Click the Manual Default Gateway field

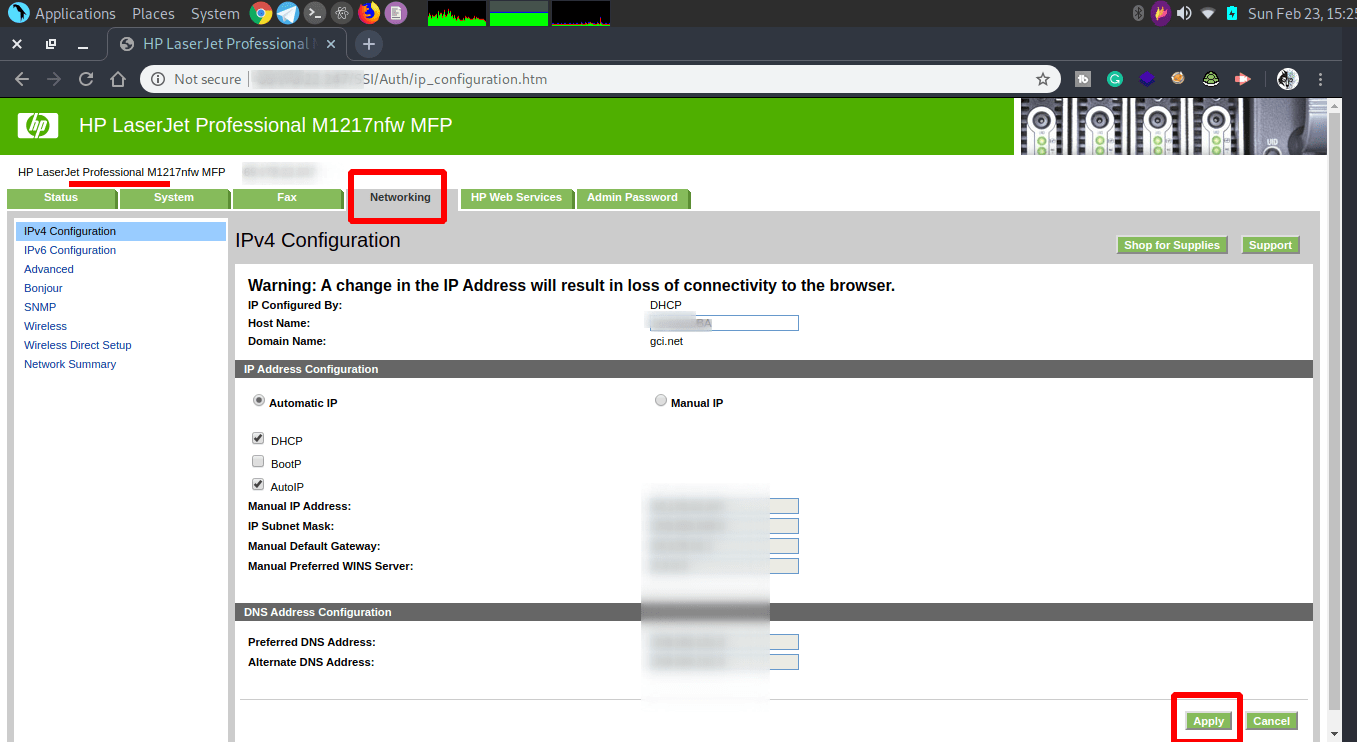(724, 546)
